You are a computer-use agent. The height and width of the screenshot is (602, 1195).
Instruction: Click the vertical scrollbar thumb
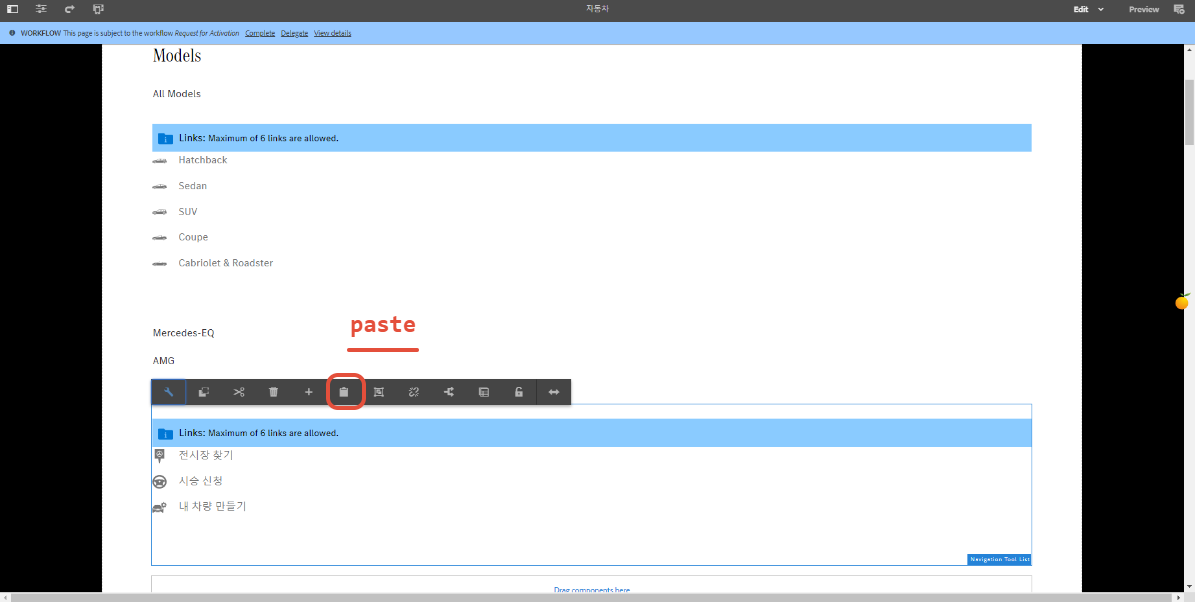point(1189,110)
